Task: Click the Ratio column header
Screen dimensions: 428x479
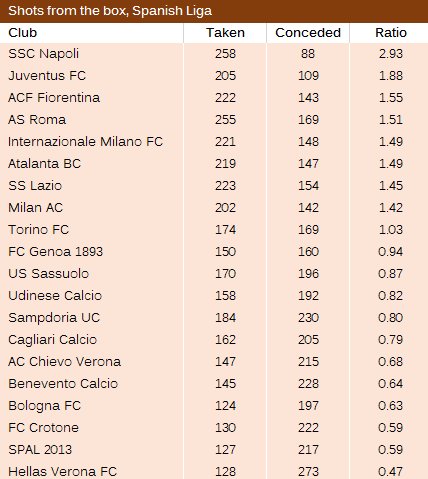Action: point(391,33)
